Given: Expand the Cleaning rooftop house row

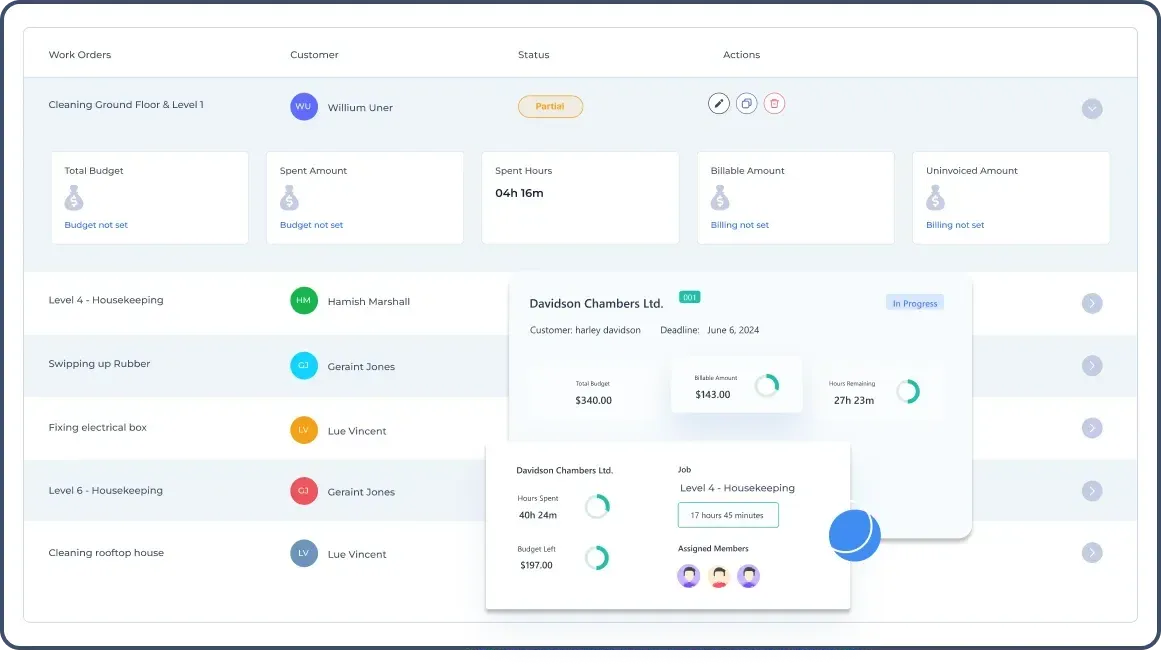Looking at the screenshot, I should pyautogui.click(x=1092, y=551).
